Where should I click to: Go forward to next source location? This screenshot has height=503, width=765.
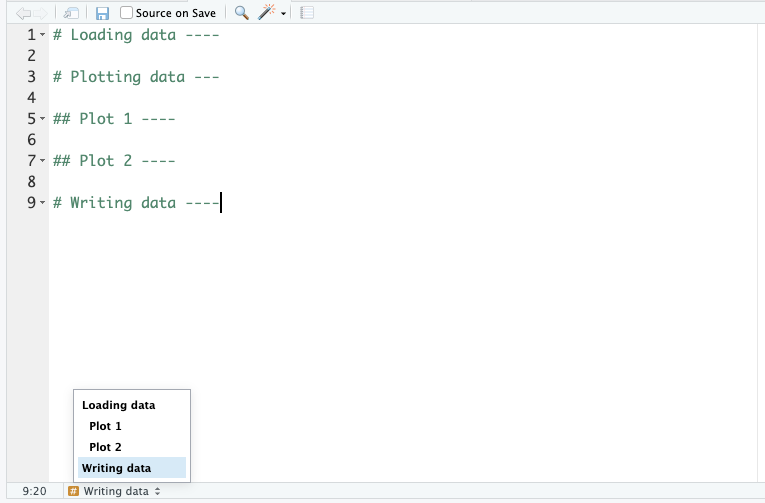point(40,13)
